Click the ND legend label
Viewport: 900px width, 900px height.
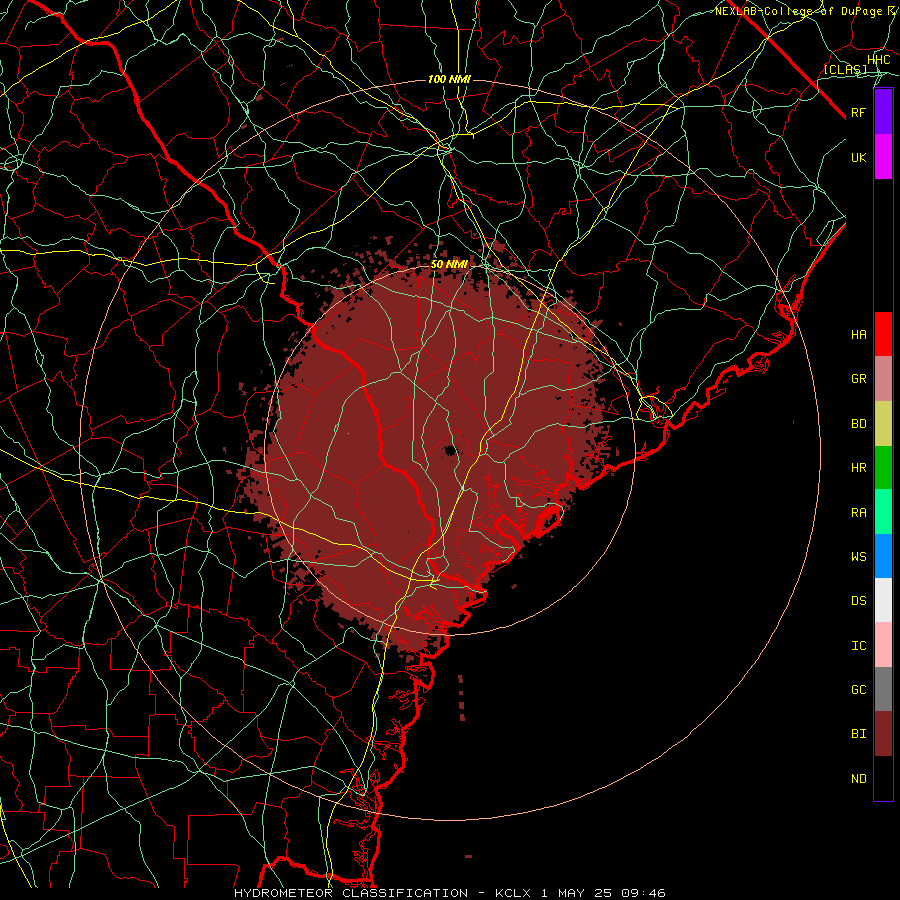(x=858, y=779)
